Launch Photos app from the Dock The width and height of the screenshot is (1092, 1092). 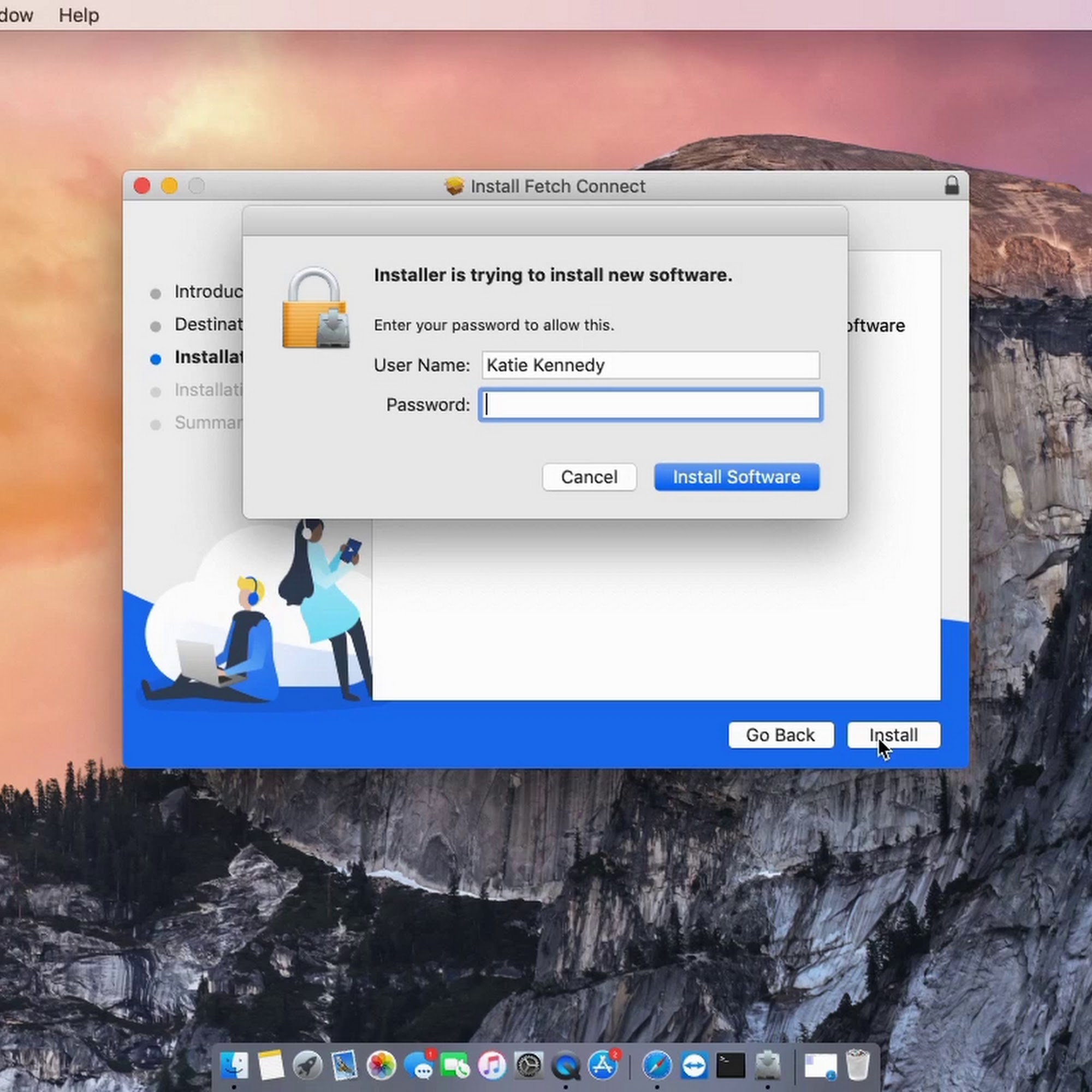[382, 1066]
